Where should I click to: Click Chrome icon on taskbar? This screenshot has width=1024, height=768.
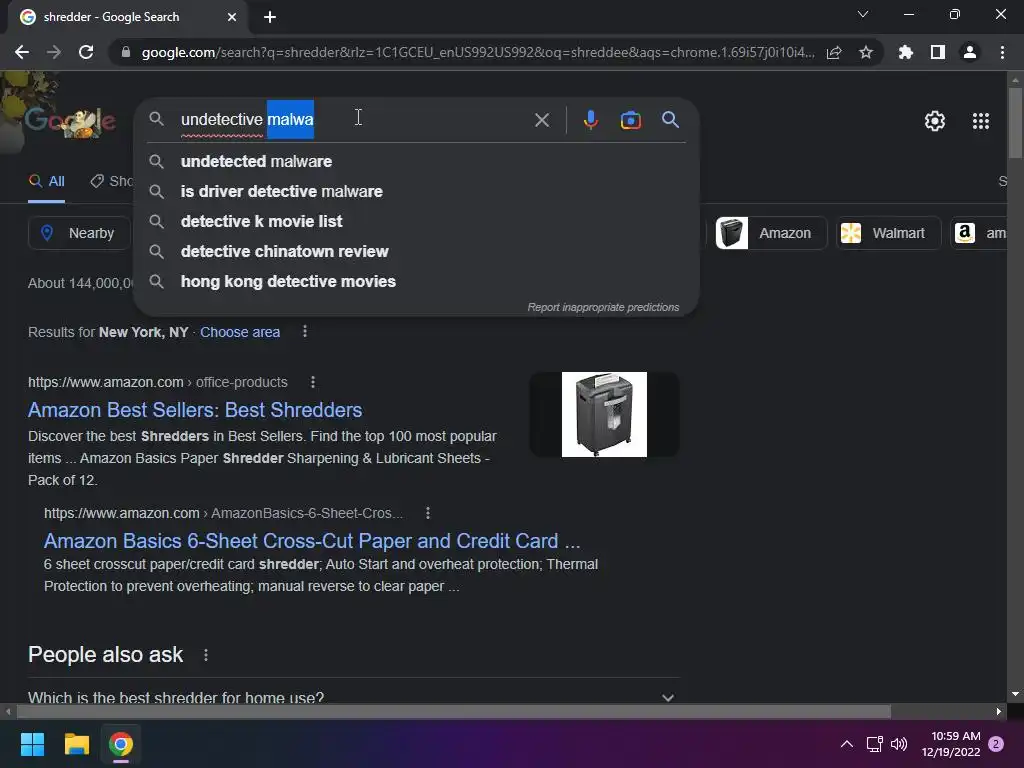click(x=121, y=744)
